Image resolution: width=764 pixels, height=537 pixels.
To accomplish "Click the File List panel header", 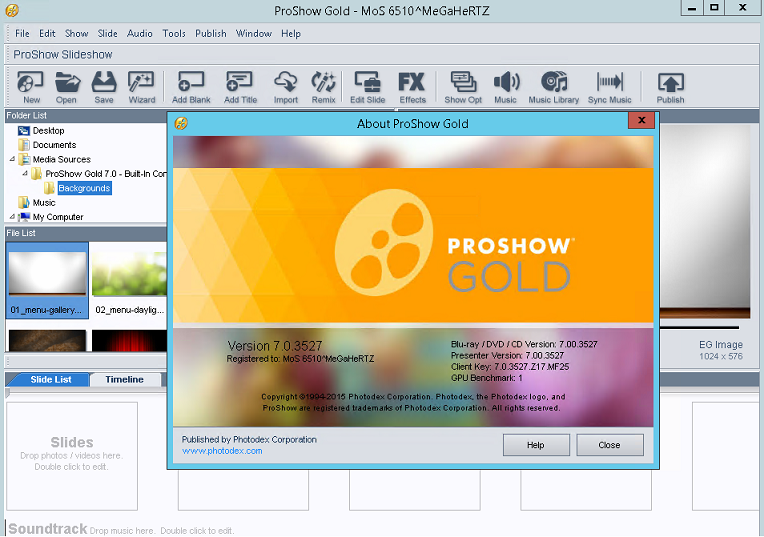I will click(x=86, y=233).
